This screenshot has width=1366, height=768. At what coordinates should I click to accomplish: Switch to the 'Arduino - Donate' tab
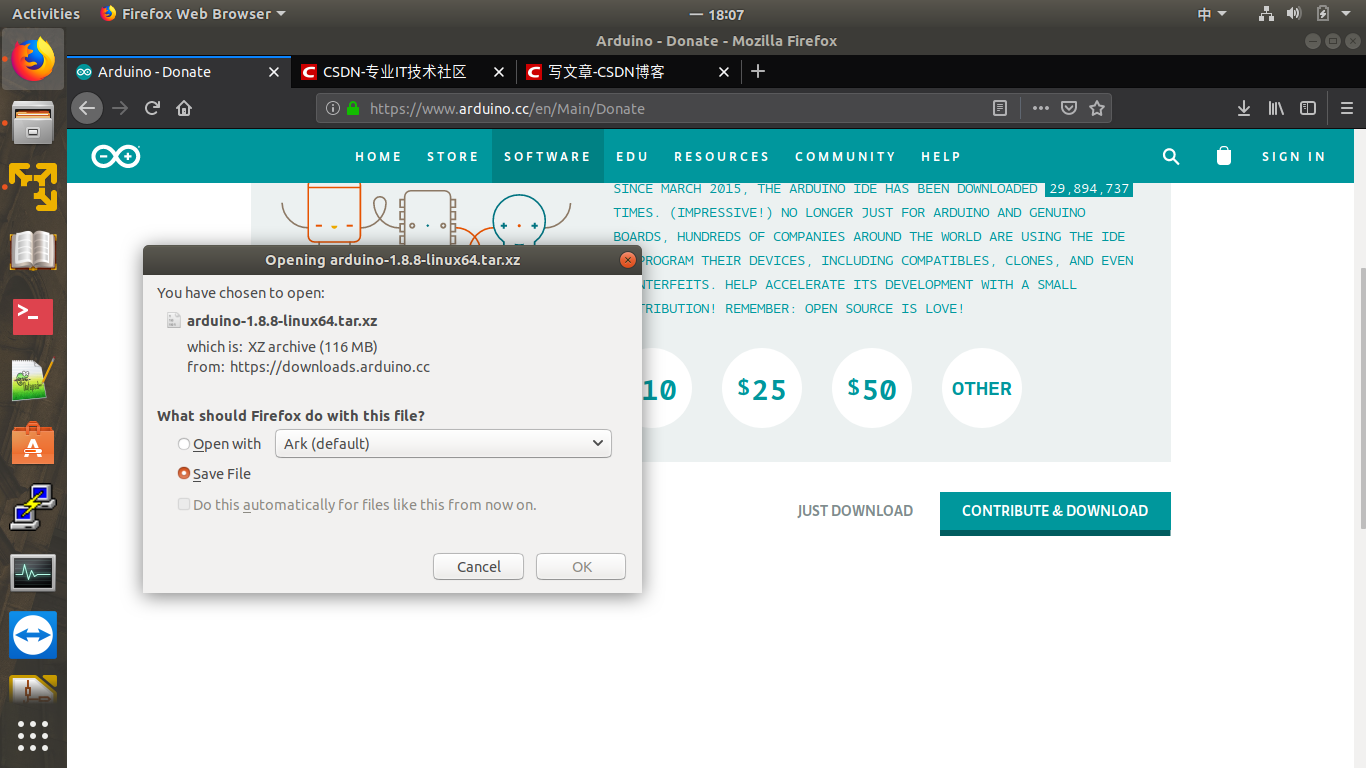point(178,71)
